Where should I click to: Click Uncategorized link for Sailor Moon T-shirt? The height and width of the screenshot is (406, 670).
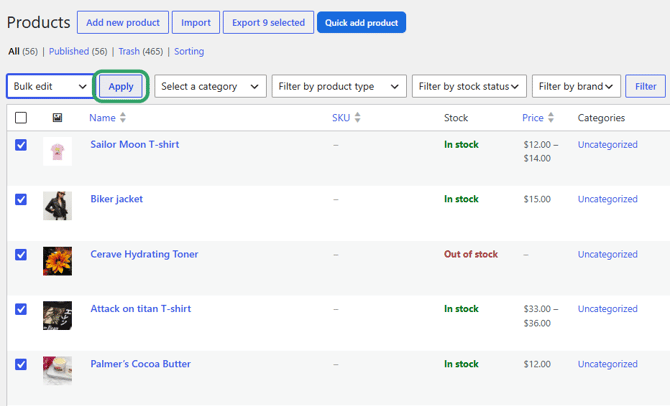608,144
